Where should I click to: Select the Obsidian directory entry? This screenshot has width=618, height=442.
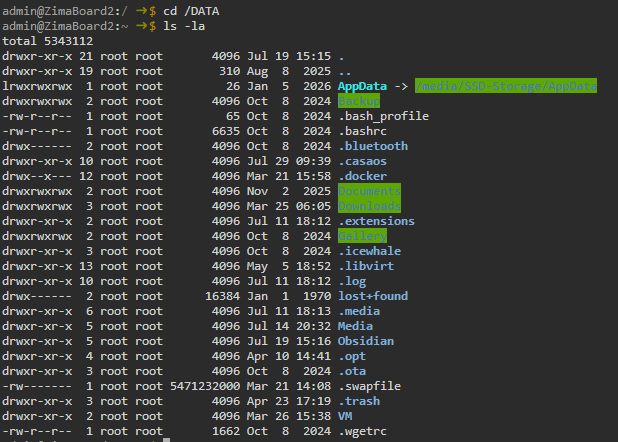tap(366, 341)
